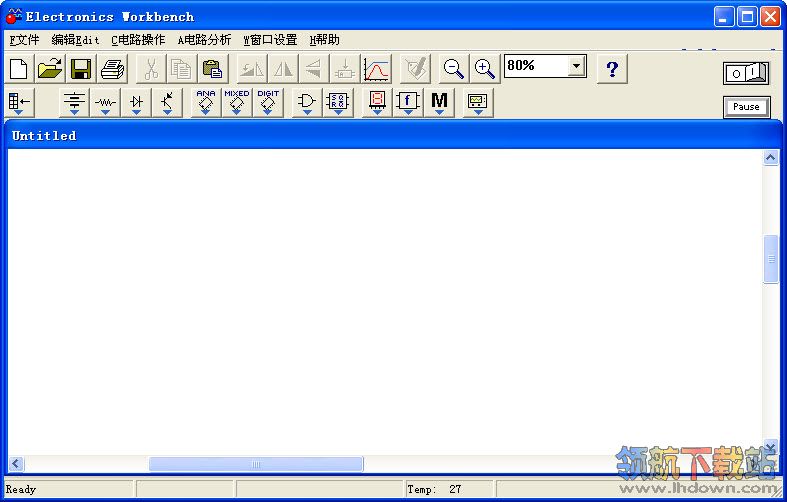This screenshot has height=502, width=787.
Task: Click the Pause simulation button
Action: (746, 107)
